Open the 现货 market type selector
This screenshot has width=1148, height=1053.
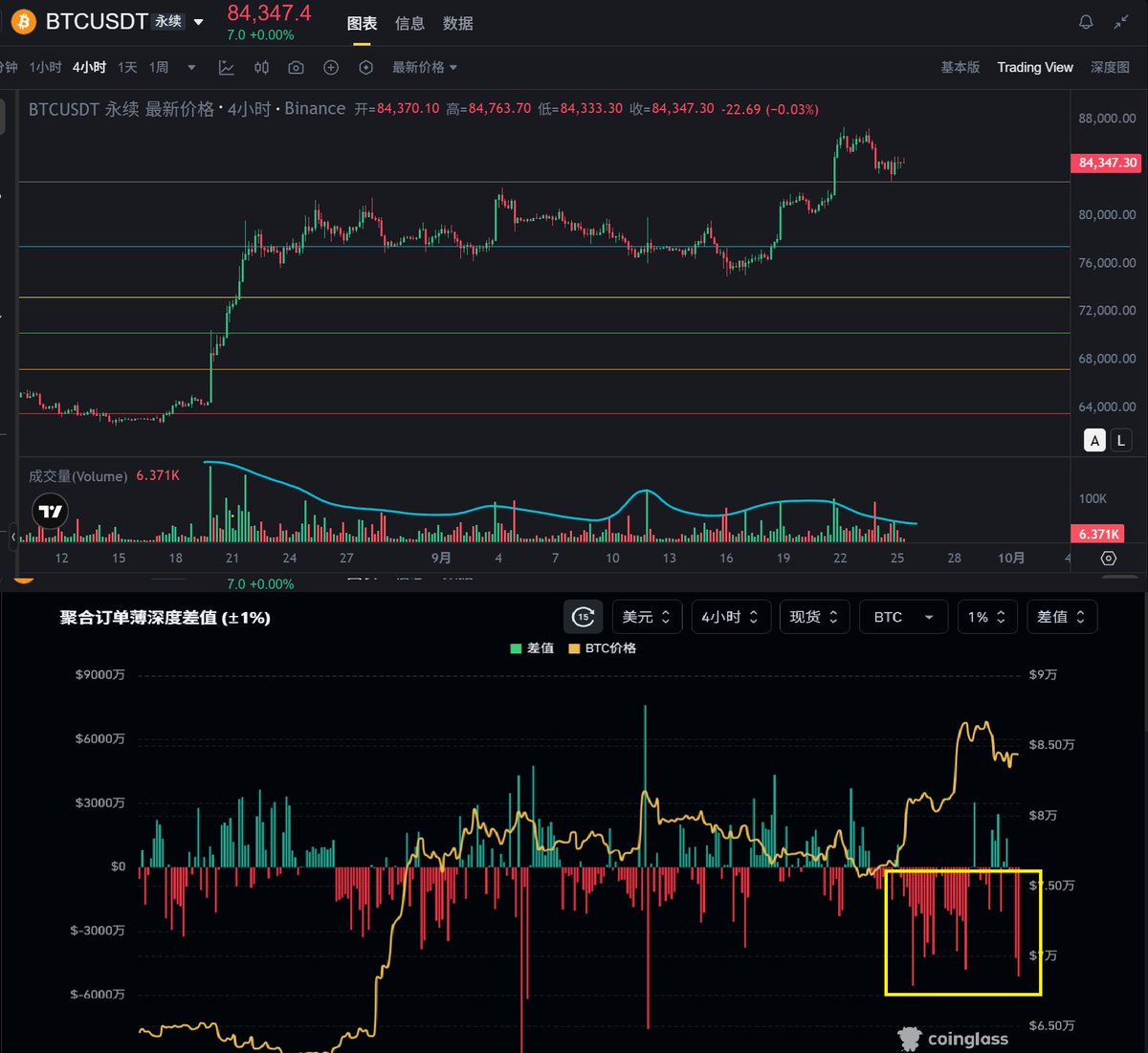[815, 618]
